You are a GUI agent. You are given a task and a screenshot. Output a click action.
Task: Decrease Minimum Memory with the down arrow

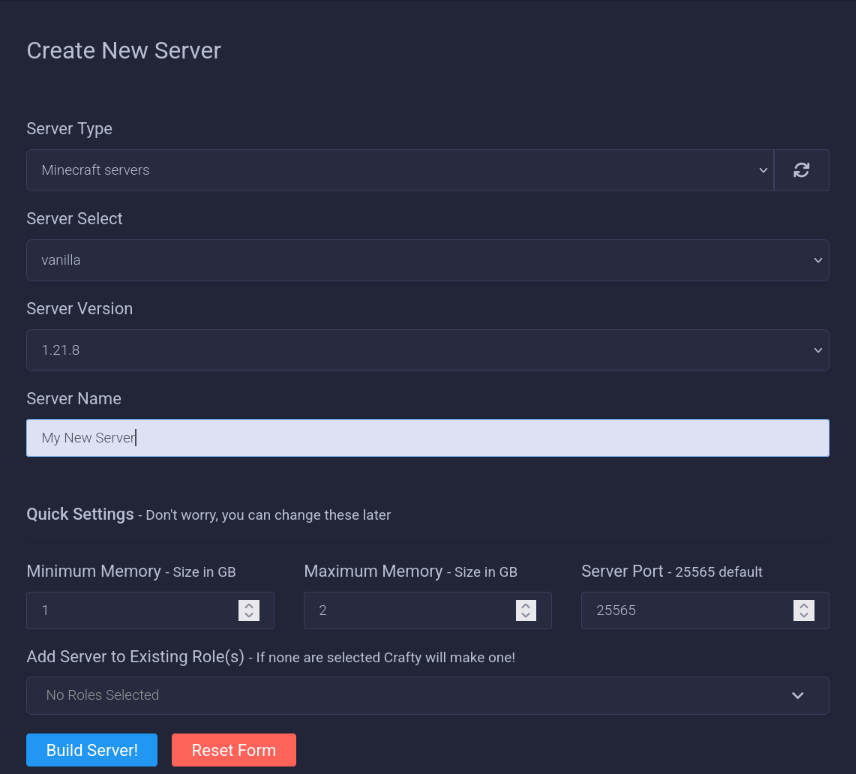[249, 615]
